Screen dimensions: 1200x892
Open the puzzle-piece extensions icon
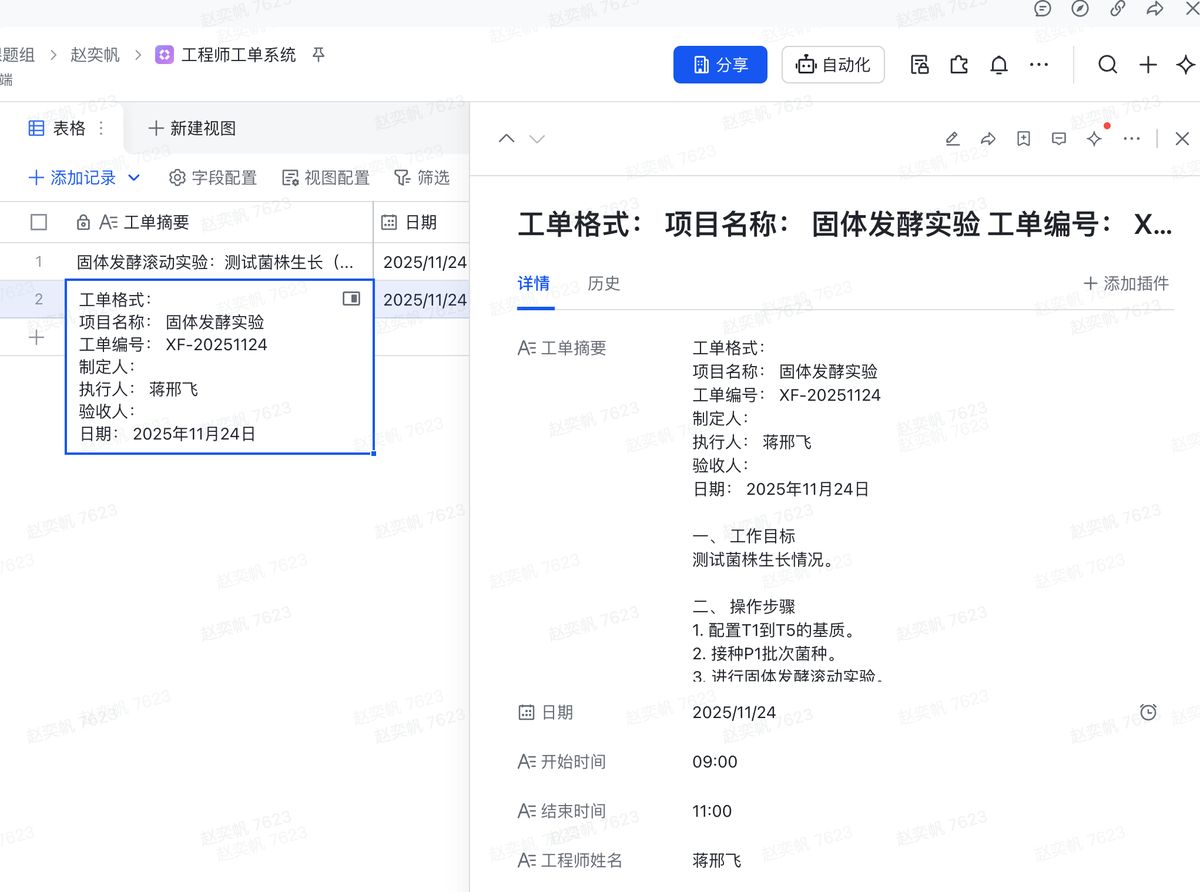tap(959, 65)
